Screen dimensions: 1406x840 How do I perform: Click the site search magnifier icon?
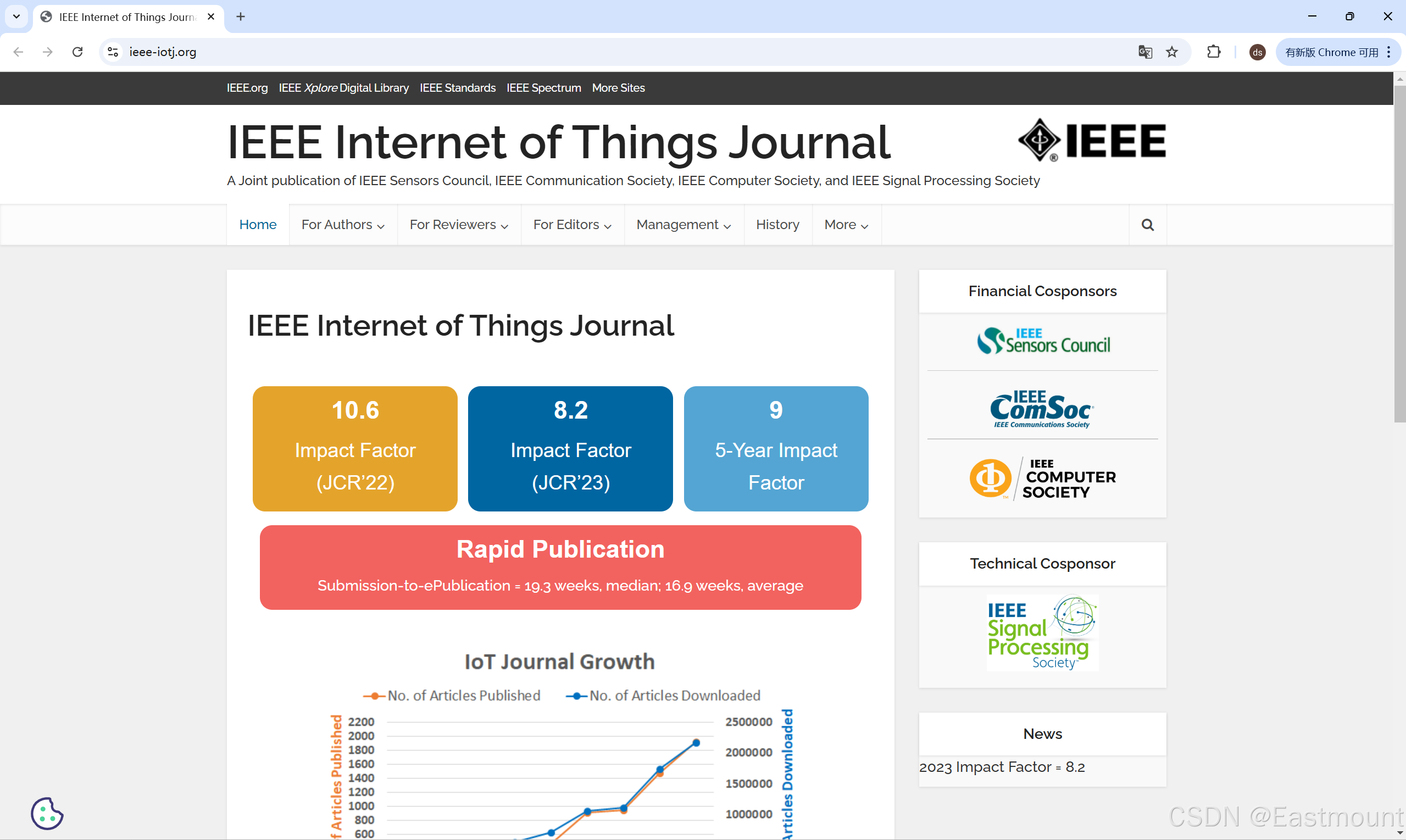coord(1147,225)
